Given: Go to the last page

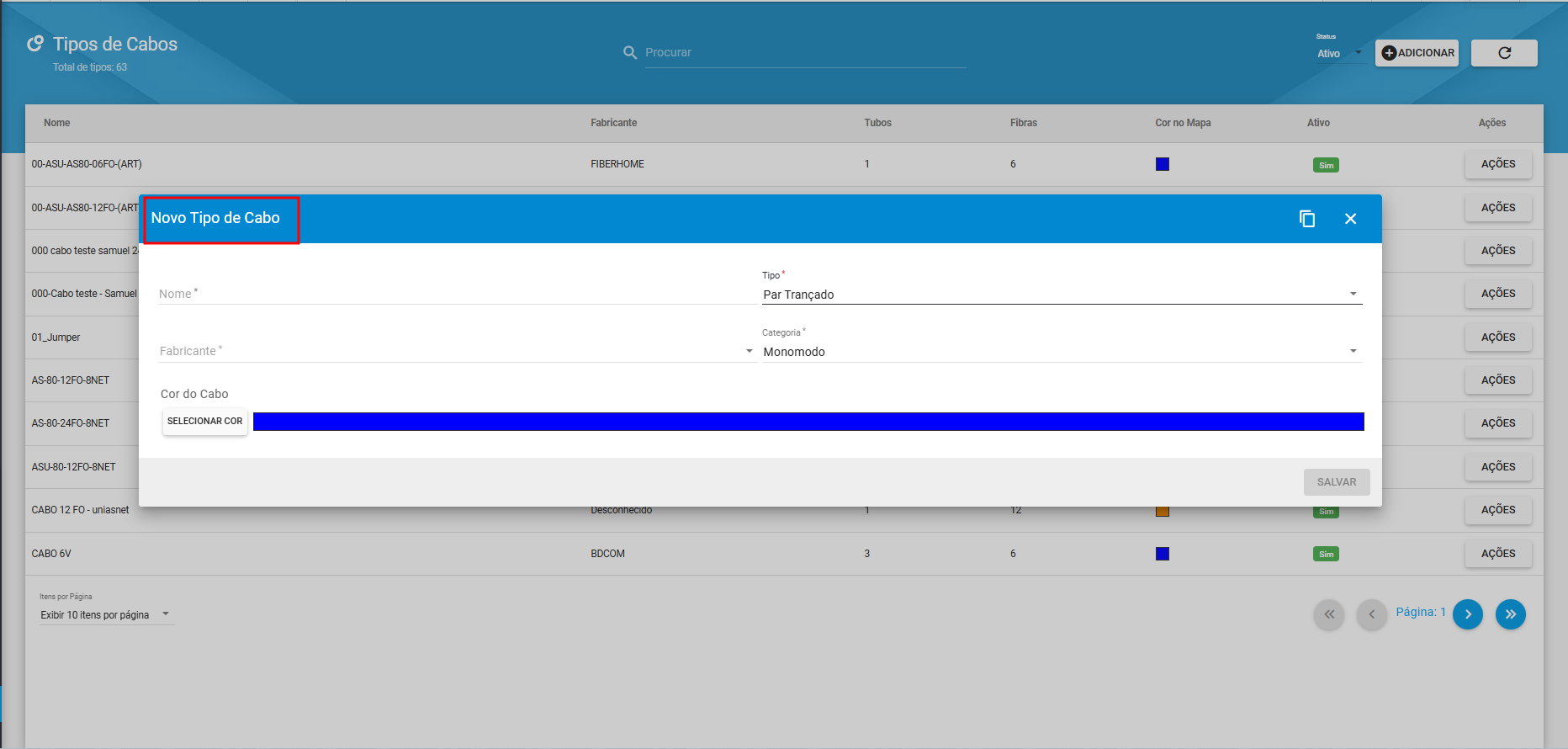Looking at the screenshot, I should 1511,614.
